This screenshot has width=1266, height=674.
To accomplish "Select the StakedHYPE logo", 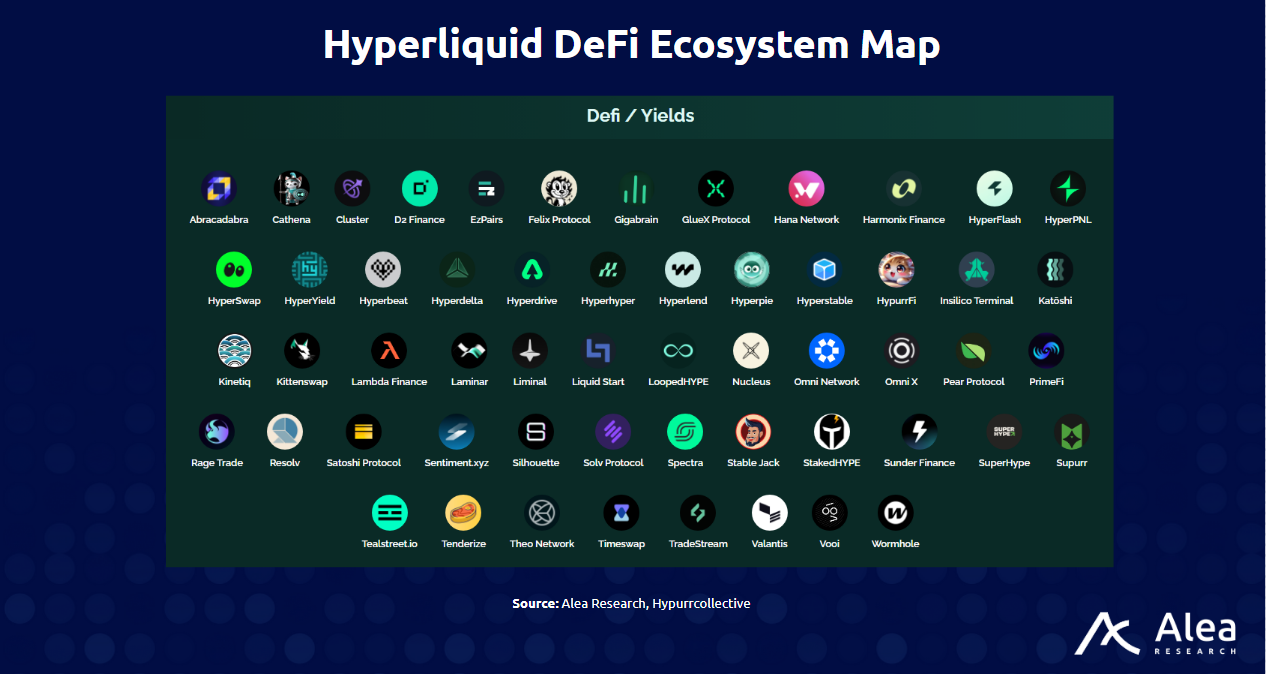I will pyautogui.click(x=830, y=432).
